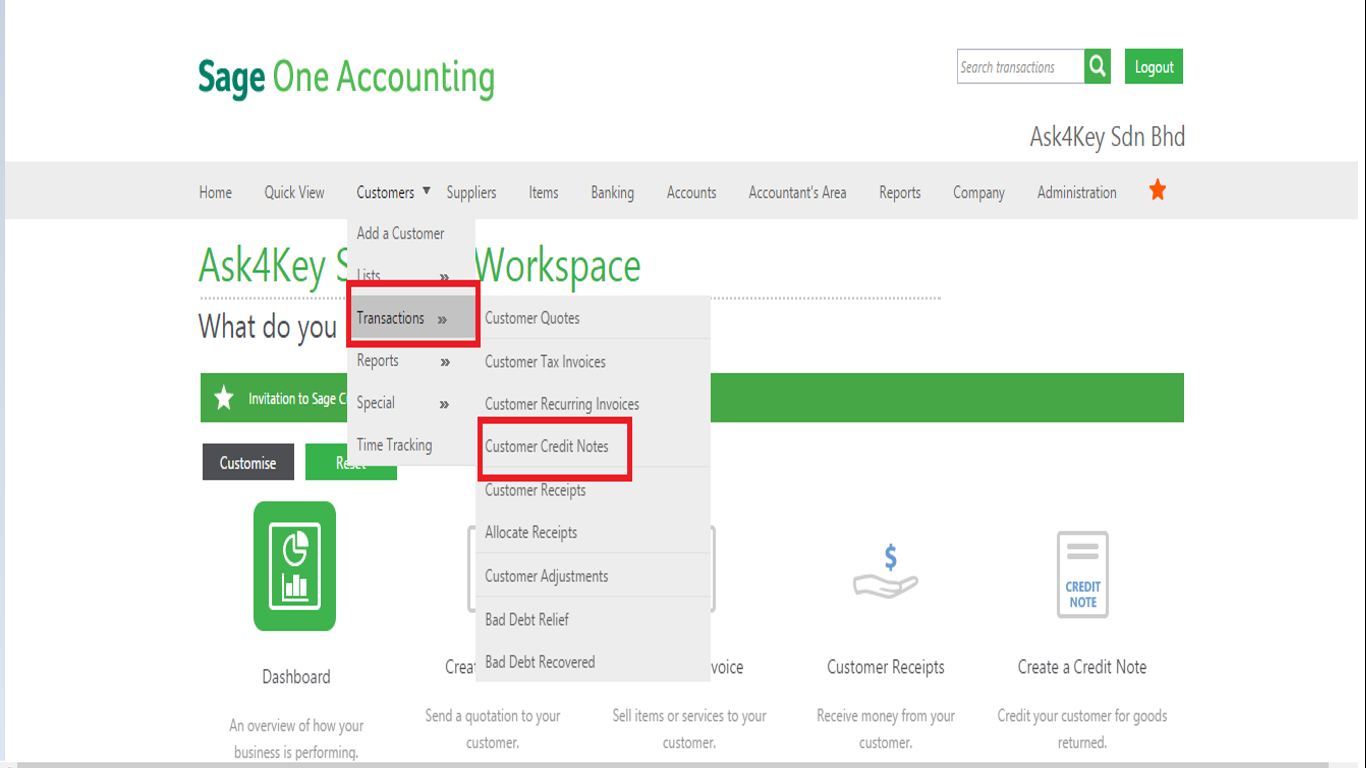This screenshot has width=1366, height=768.
Task: Expand the Transactions submenu
Action: pyautogui.click(x=413, y=318)
